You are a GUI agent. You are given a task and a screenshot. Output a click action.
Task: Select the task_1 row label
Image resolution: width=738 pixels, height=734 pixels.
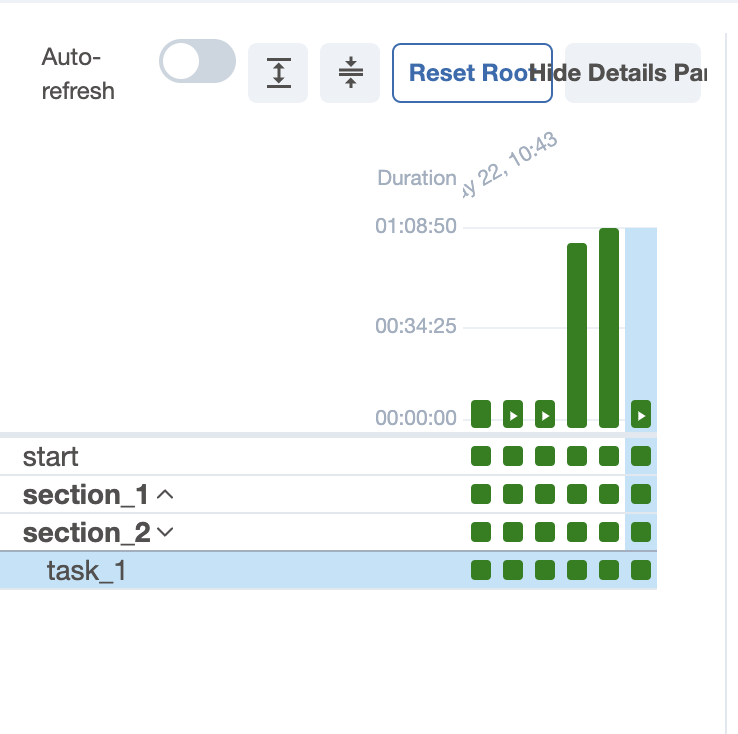click(x=87, y=571)
